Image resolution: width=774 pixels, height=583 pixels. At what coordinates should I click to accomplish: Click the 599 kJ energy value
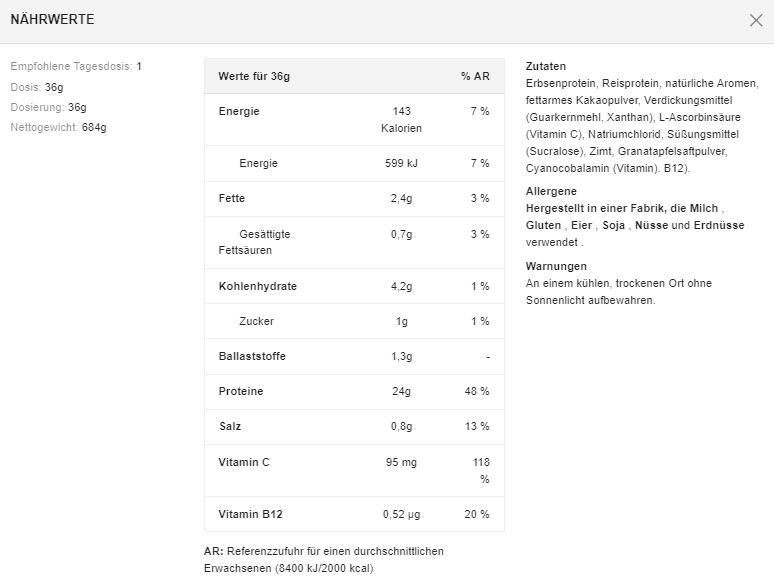[401, 163]
